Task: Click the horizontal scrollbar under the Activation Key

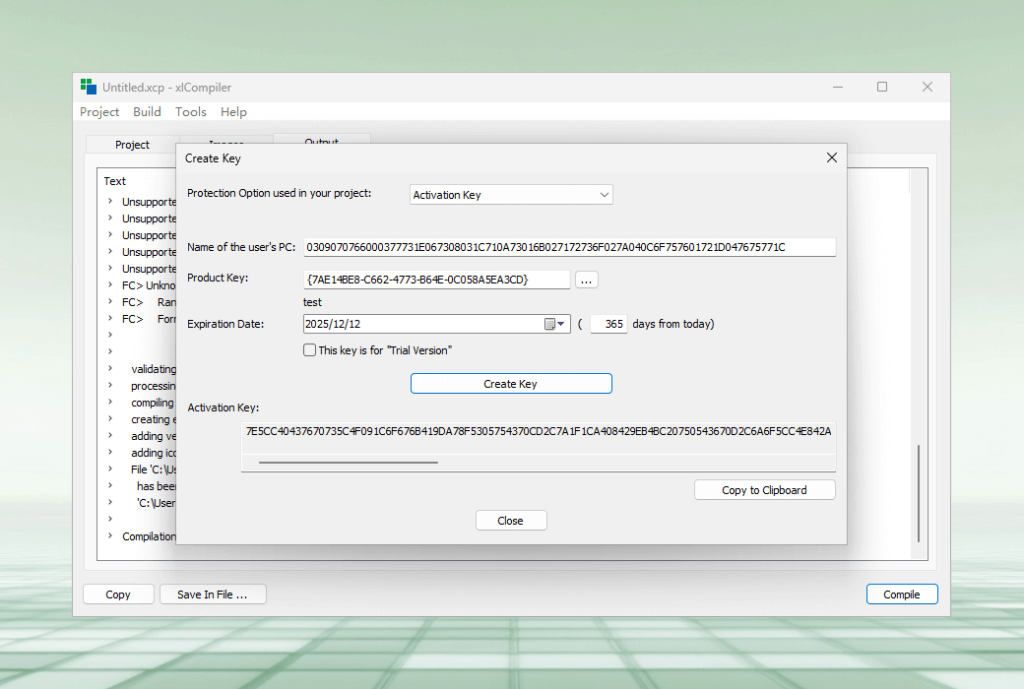Action: (348, 463)
